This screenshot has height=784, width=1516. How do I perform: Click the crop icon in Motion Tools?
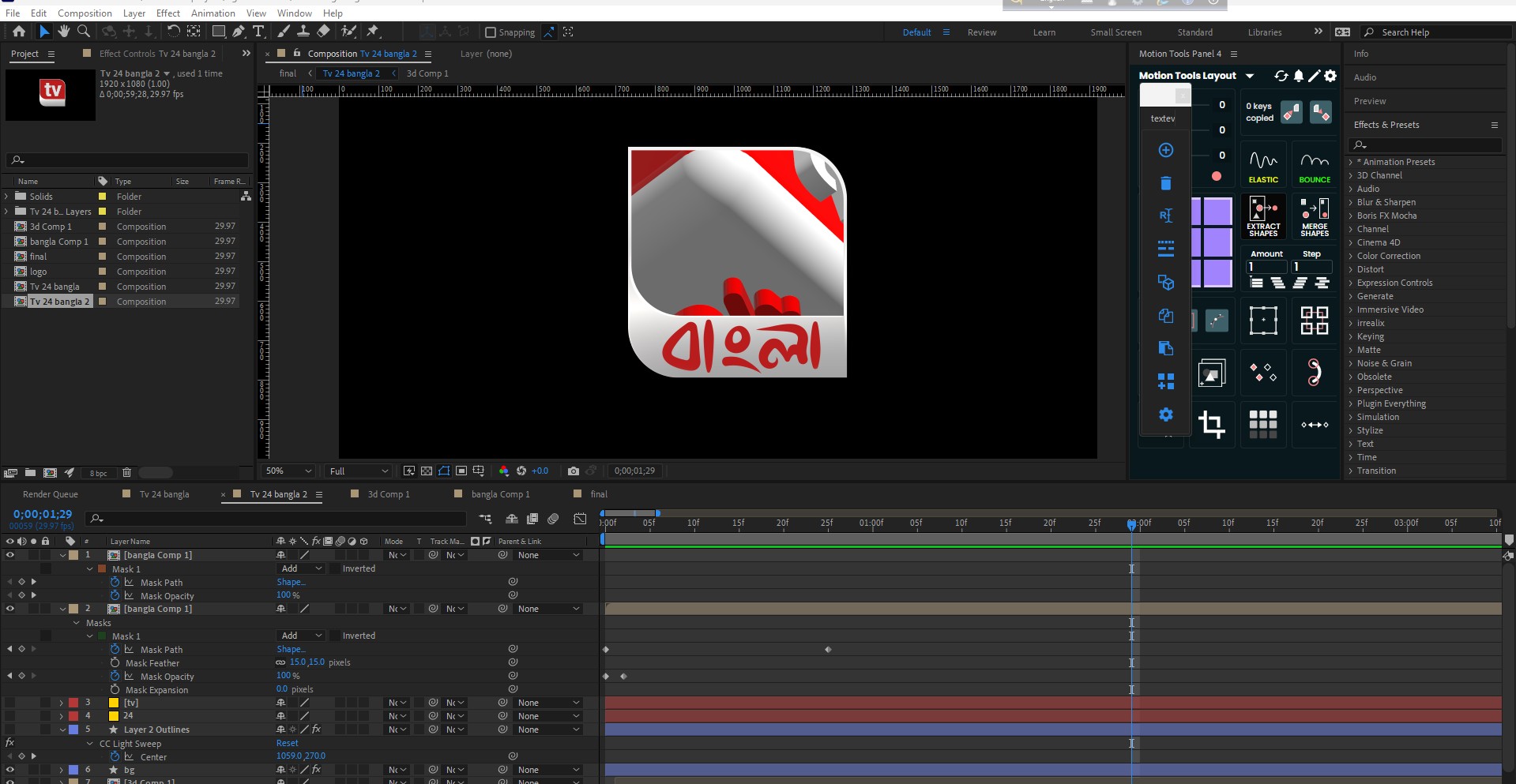click(x=1211, y=424)
